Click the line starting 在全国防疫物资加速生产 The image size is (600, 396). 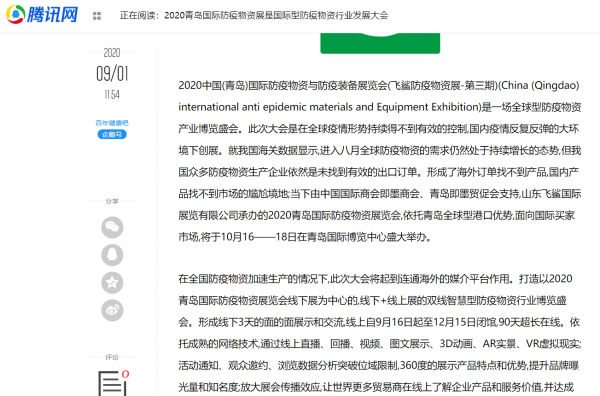click(x=375, y=279)
